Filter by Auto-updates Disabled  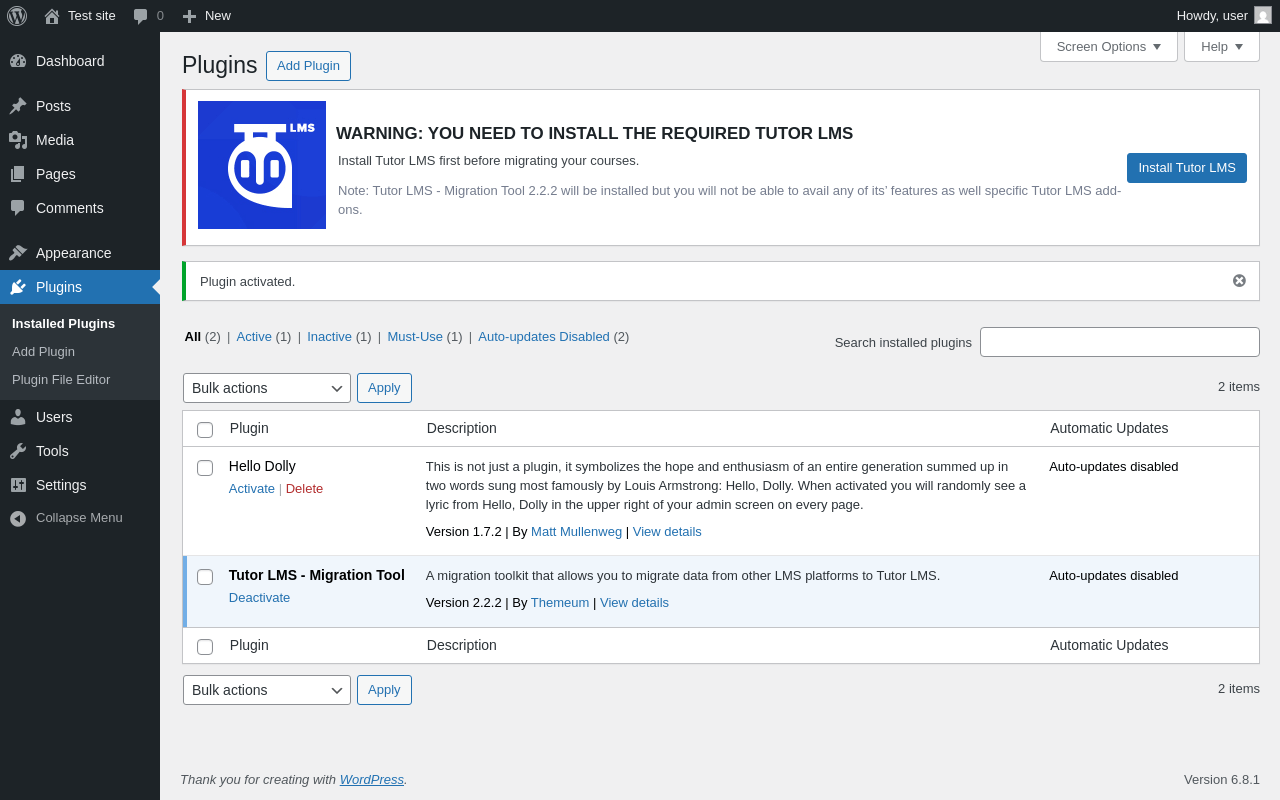click(544, 336)
